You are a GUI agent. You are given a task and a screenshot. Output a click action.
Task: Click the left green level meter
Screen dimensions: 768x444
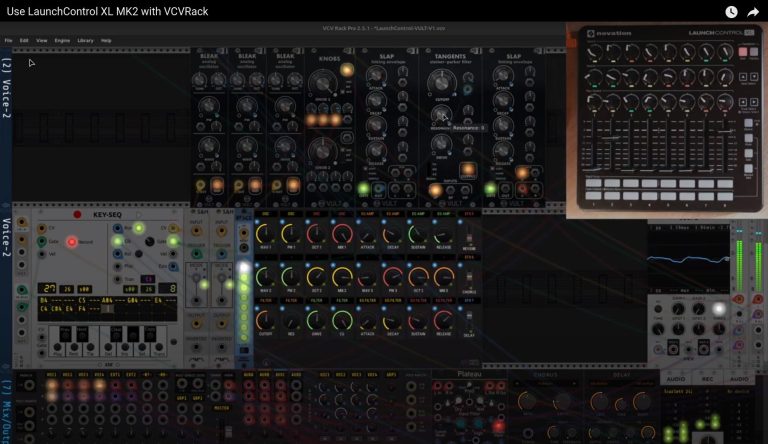pos(740,265)
